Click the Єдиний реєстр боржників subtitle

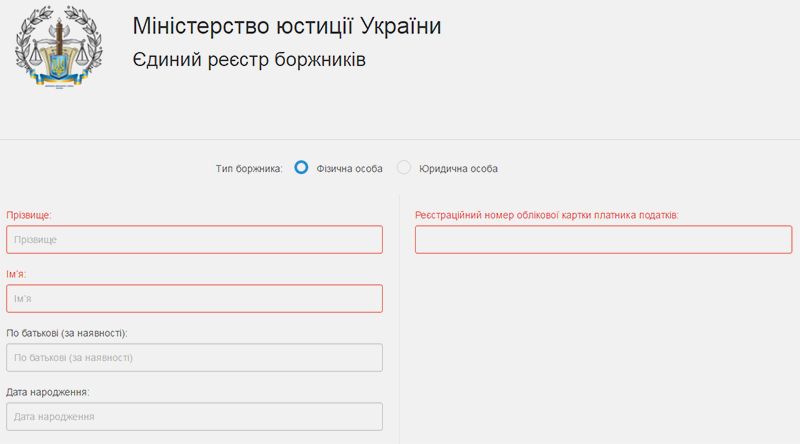249,60
